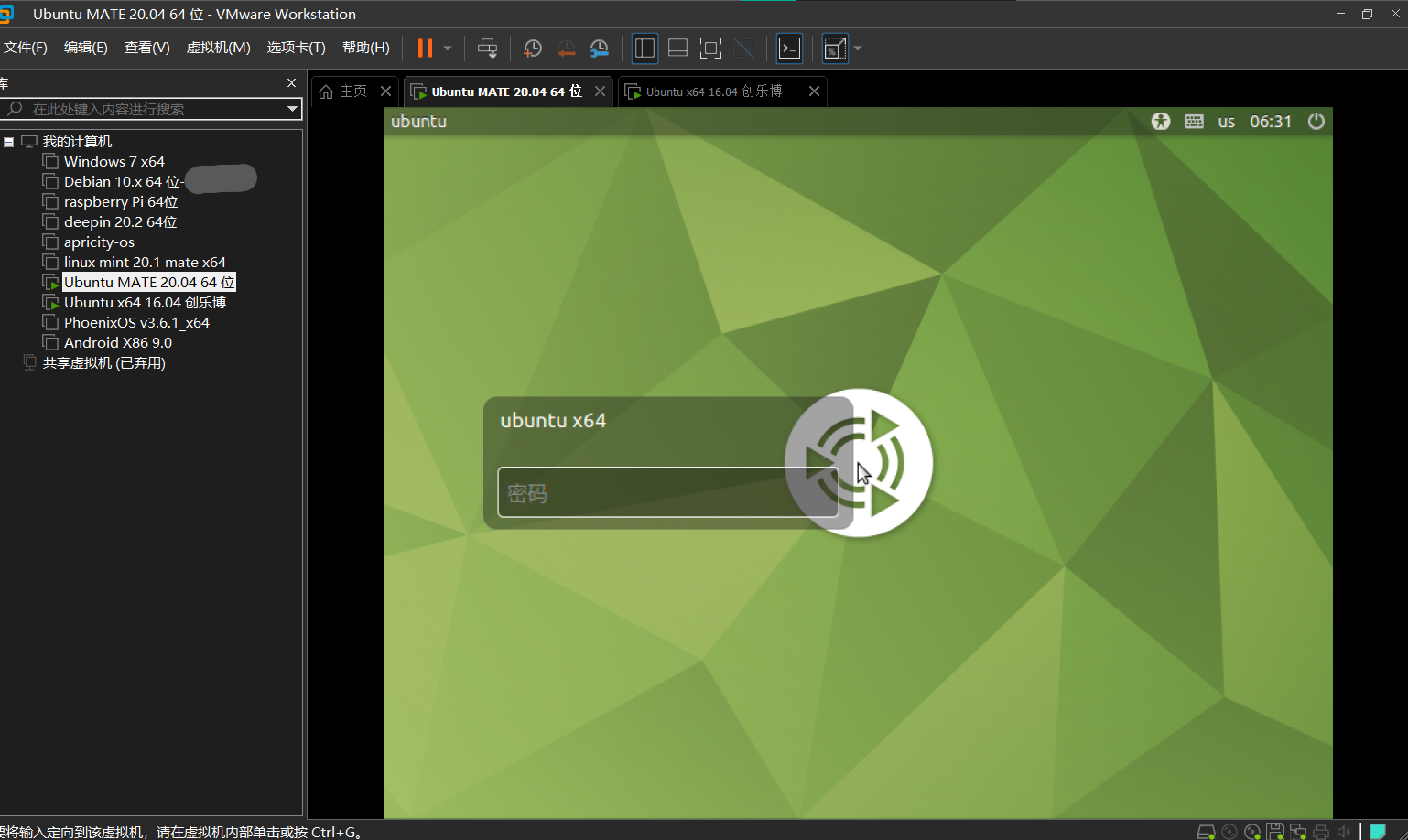The height and width of the screenshot is (840, 1408).
Task: Expand the power options dropdown next to pause
Action: coord(448,48)
